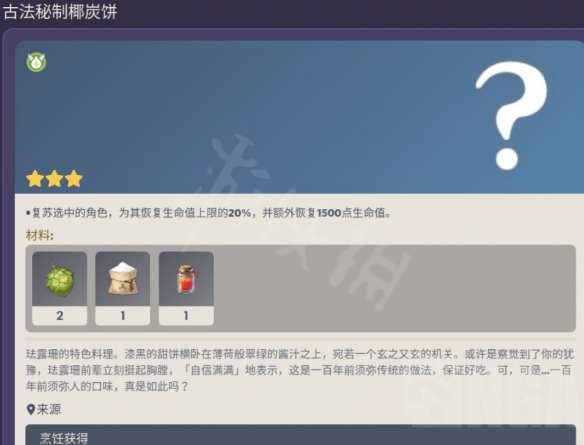Open the 烹饪获得 source bar
Image resolution: width=584 pixels, height=445 pixels.
point(301,435)
